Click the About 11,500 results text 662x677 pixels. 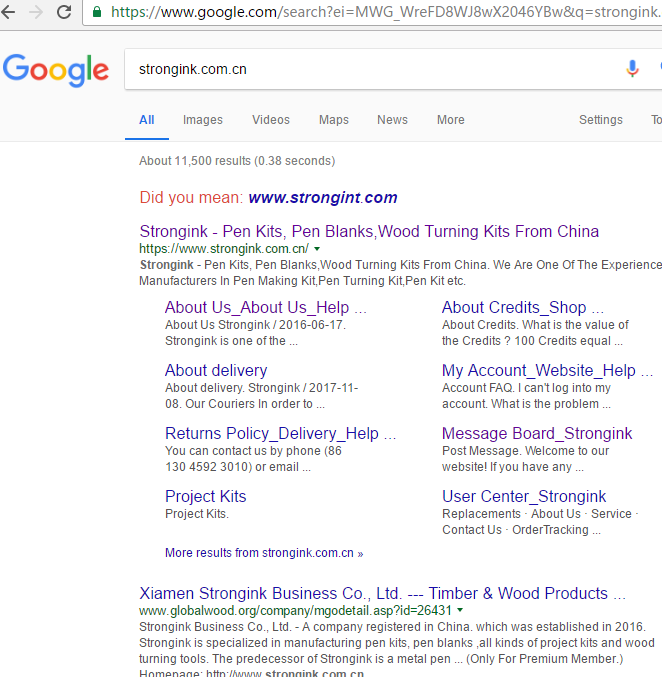pos(237,161)
